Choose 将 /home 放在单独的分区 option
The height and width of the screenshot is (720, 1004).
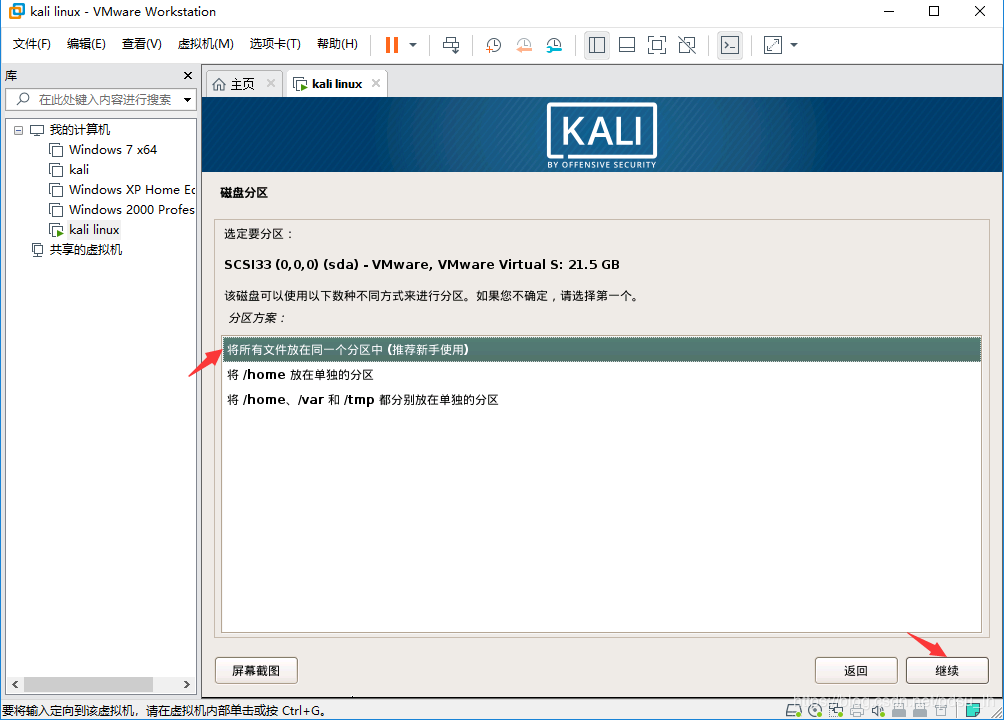pos(601,375)
